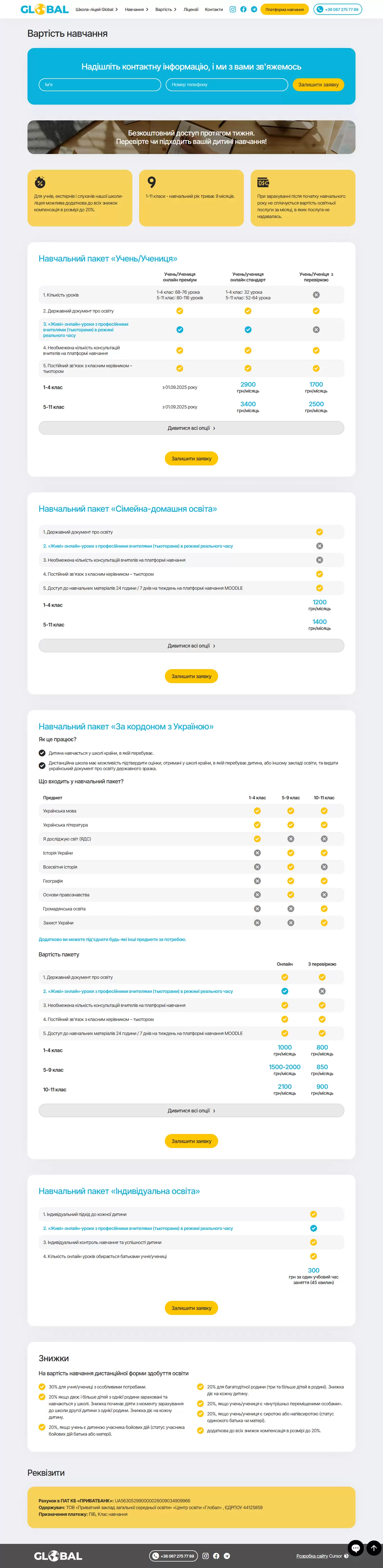
Task: Open Telegram icon in the top header
Action: coord(253,10)
